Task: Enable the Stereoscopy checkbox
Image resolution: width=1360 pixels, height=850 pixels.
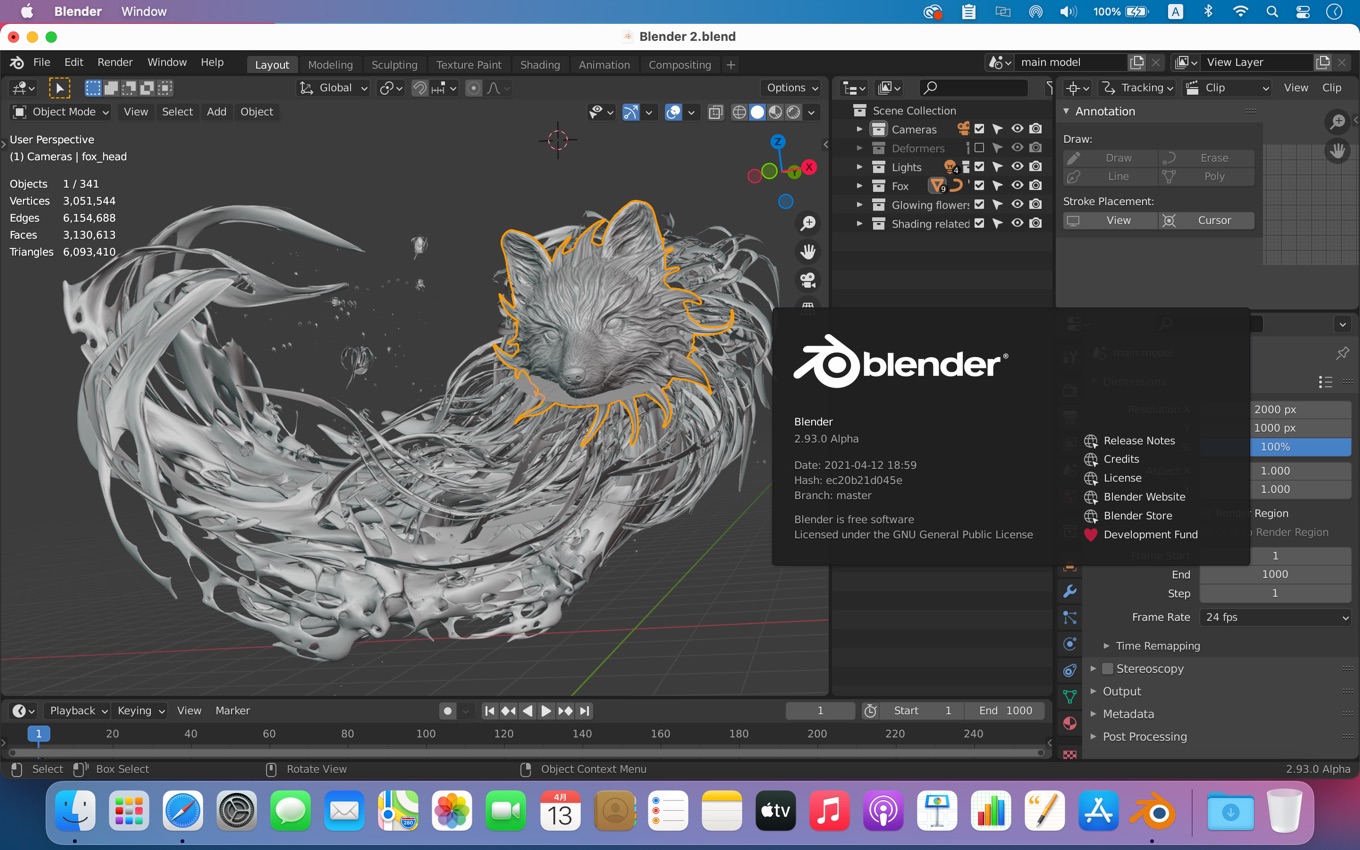Action: coord(1107,669)
